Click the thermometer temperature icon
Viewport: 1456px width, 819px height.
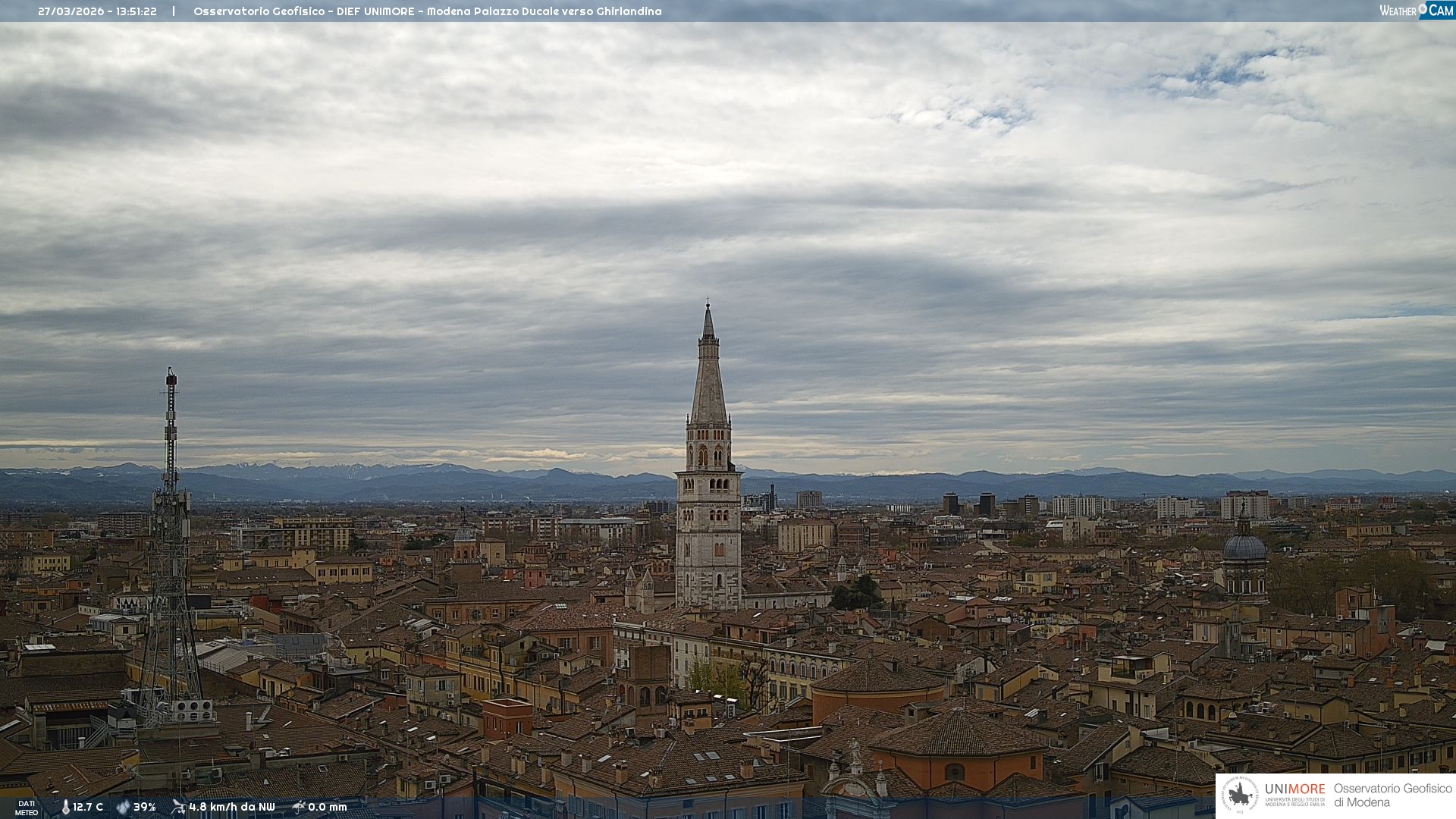point(65,807)
